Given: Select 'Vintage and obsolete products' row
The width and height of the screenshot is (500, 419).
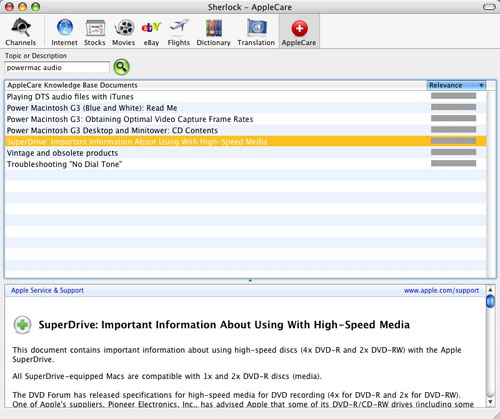Looking at the screenshot, I should (245, 153).
